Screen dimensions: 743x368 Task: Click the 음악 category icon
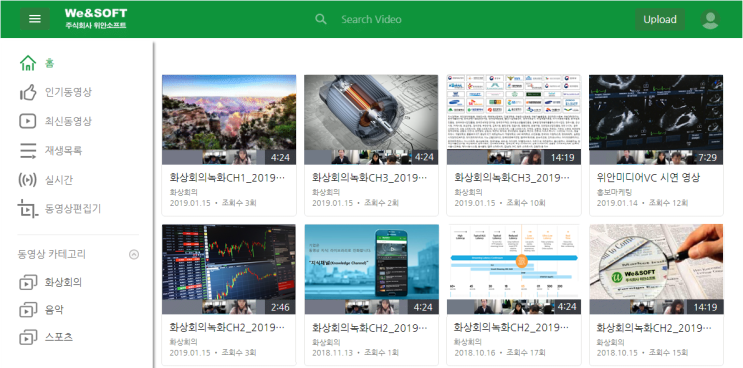pos(28,310)
